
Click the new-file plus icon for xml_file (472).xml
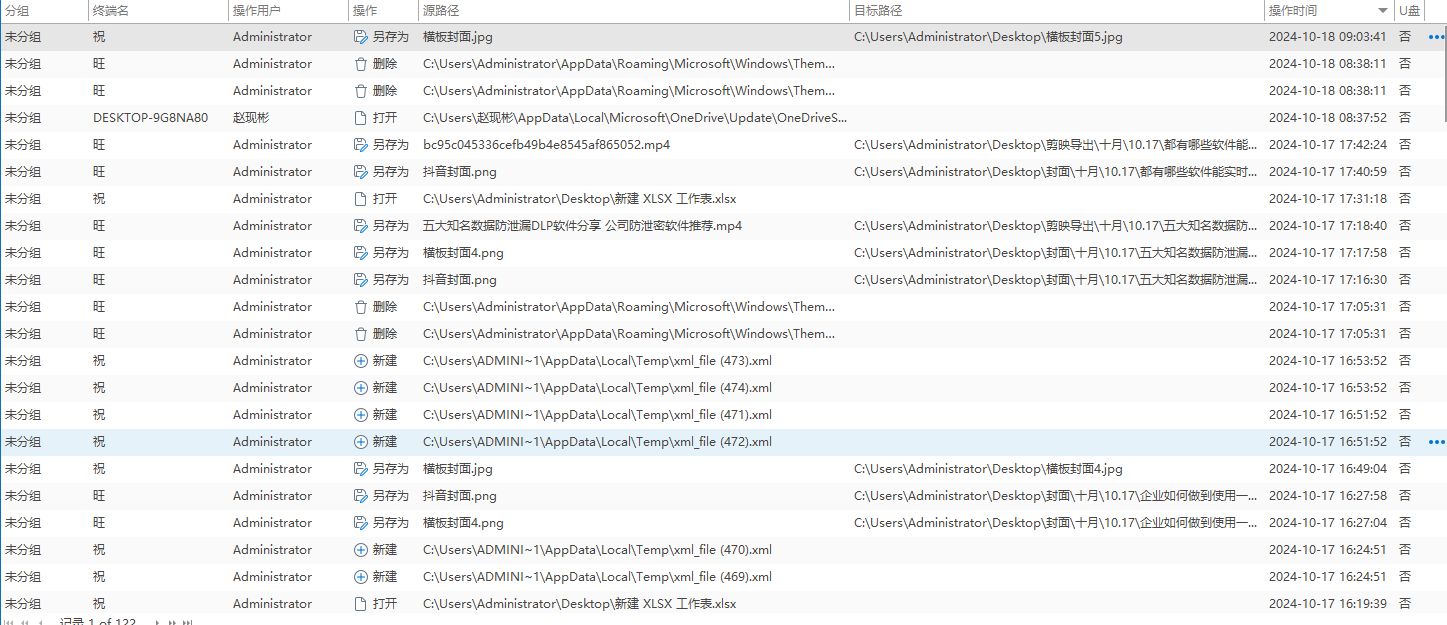pos(361,442)
